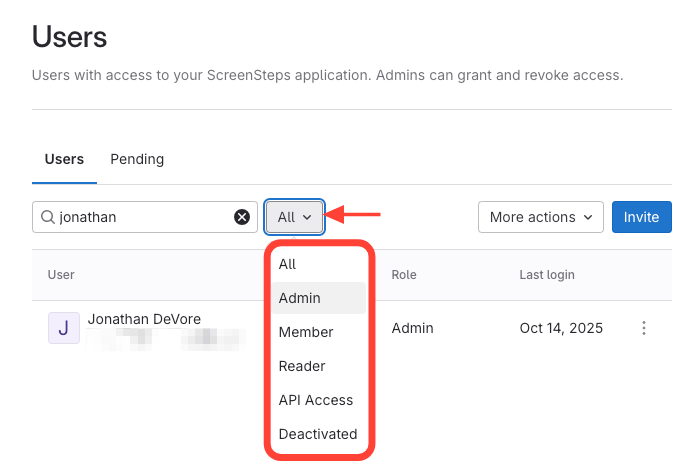695x468 pixels.
Task: Filter users by Member role
Action: 306,332
